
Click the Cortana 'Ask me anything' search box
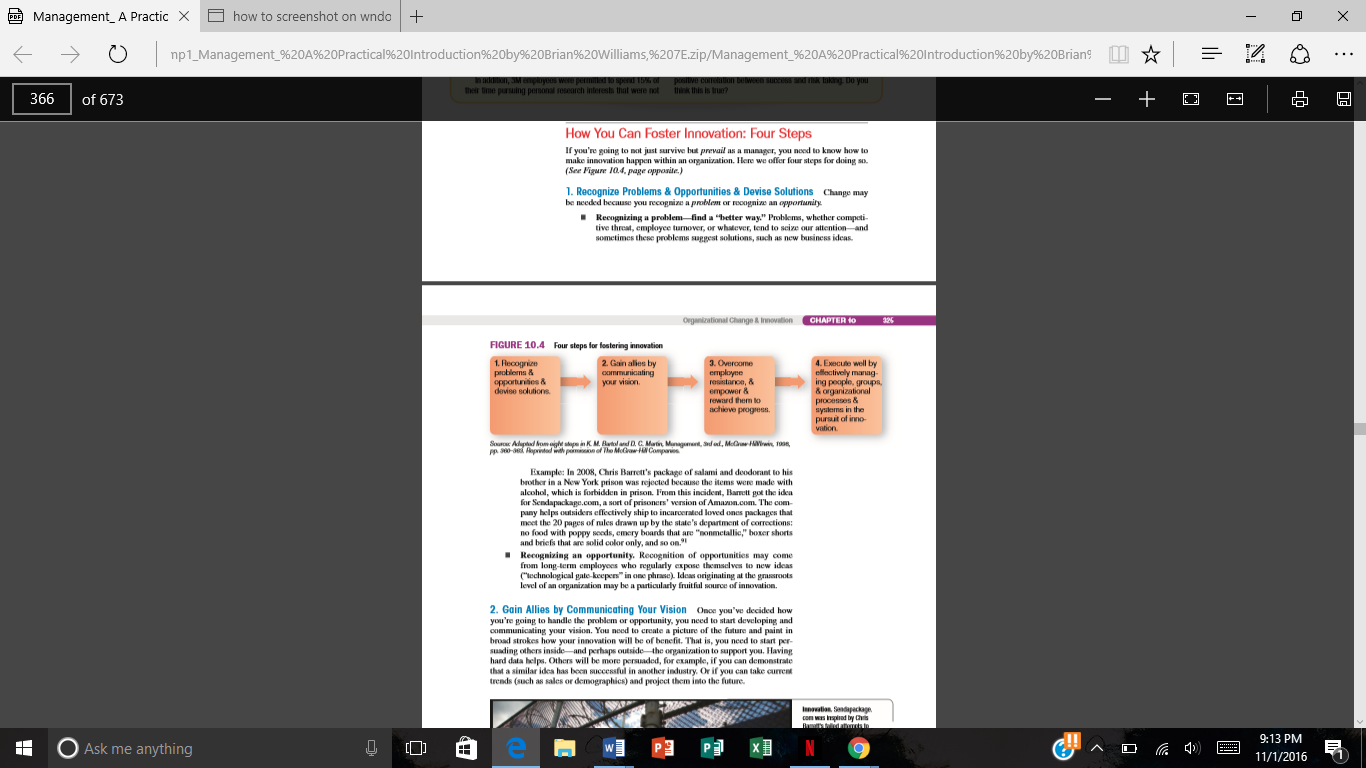coord(200,748)
